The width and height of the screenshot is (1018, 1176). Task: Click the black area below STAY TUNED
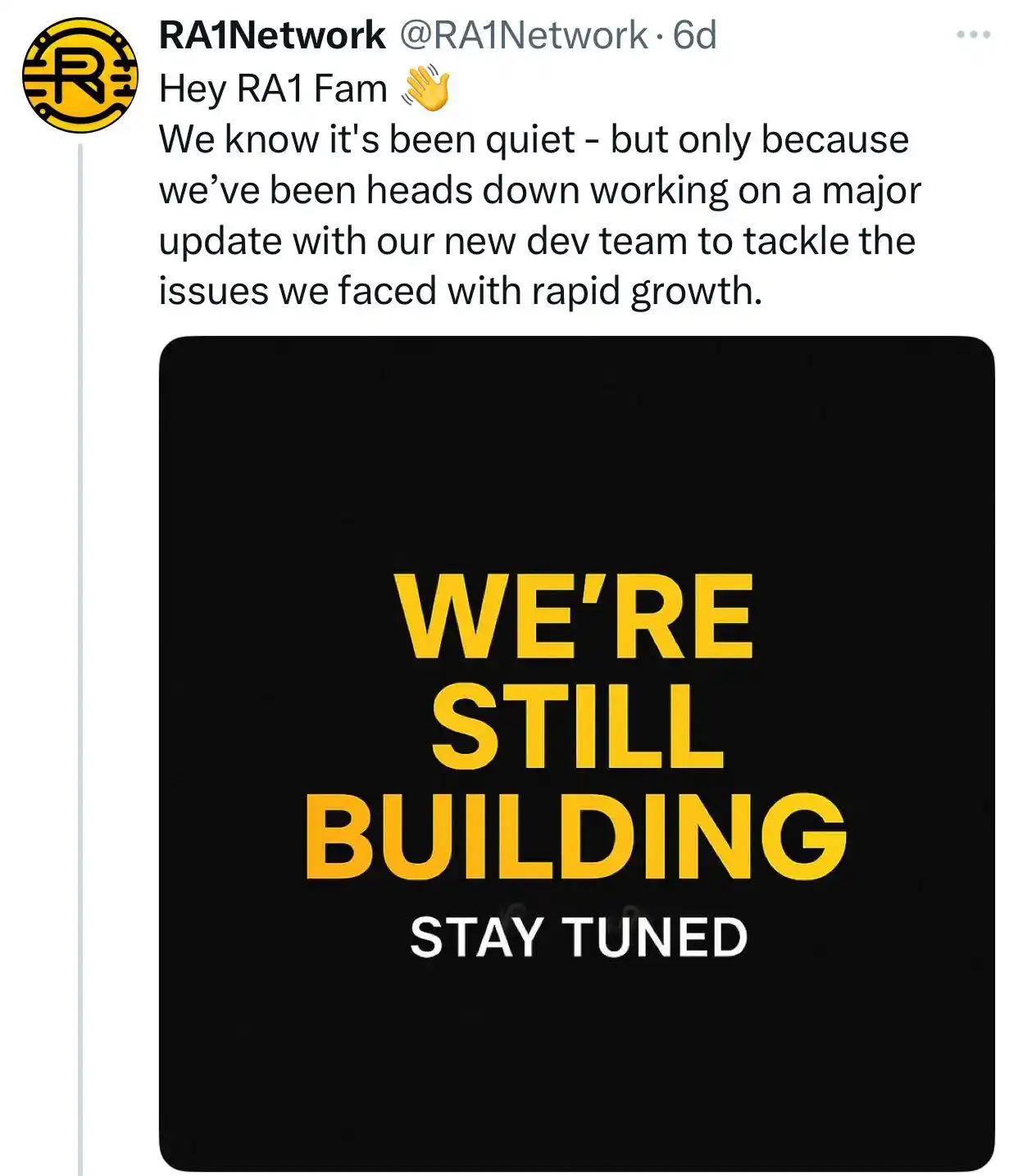576,1065
